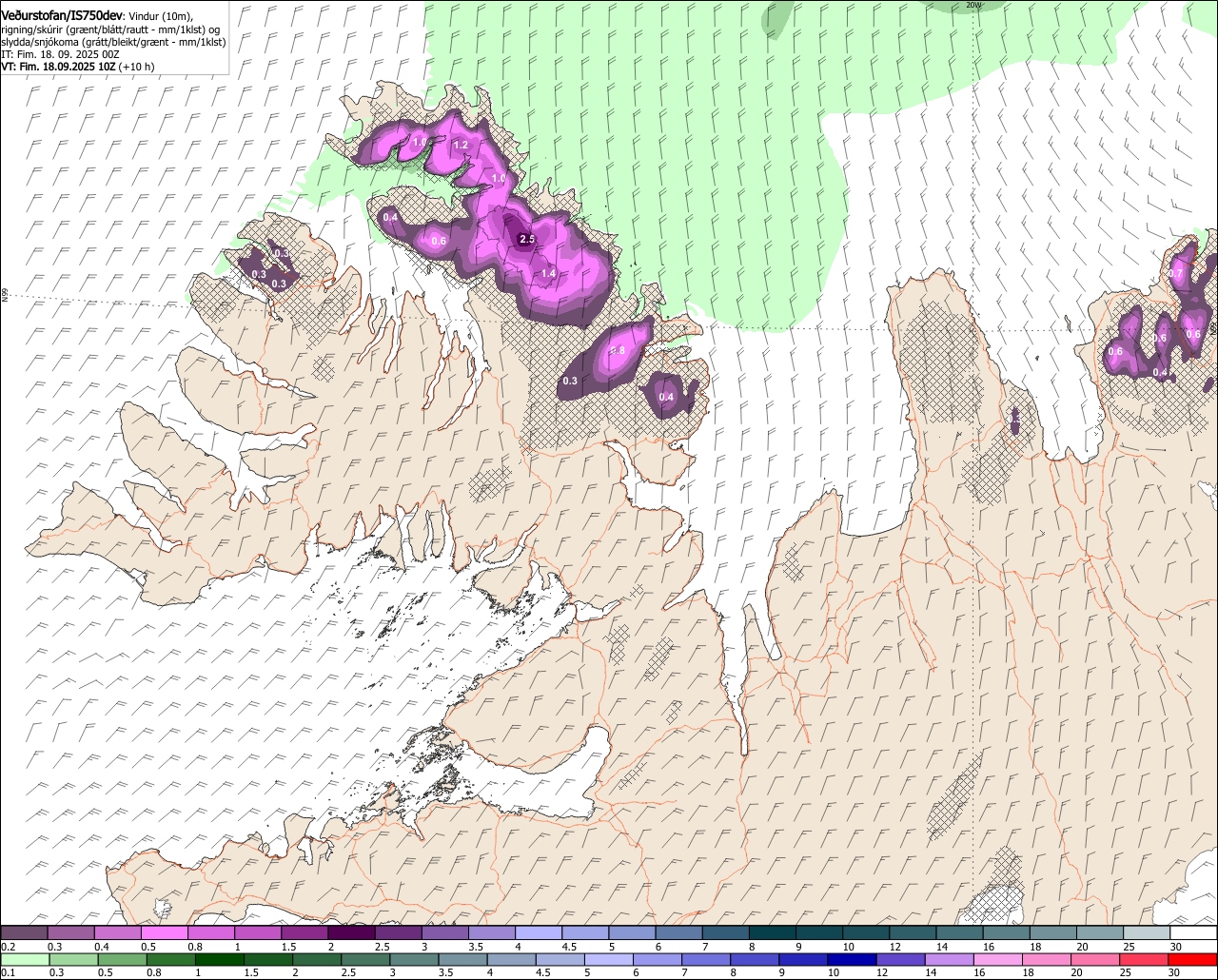
Task: Click the palest green swatch starting the lower scale
Action: pyautogui.click(x=24, y=960)
